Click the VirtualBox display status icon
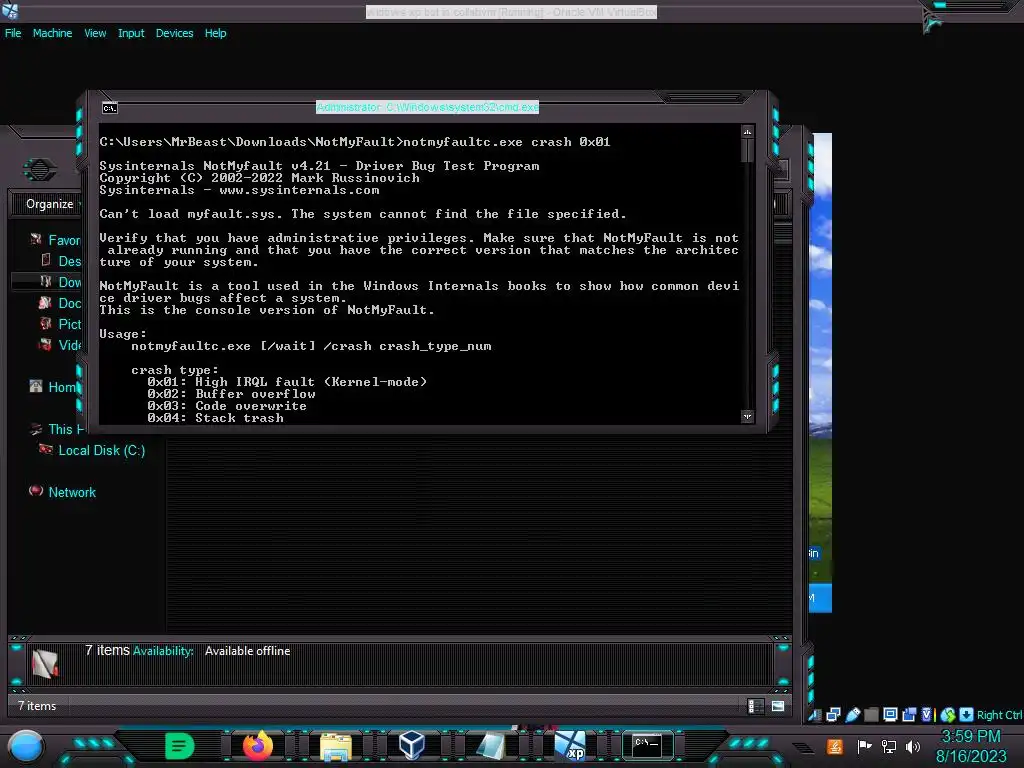The height and width of the screenshot is (768, 1024). click(890, 715)
